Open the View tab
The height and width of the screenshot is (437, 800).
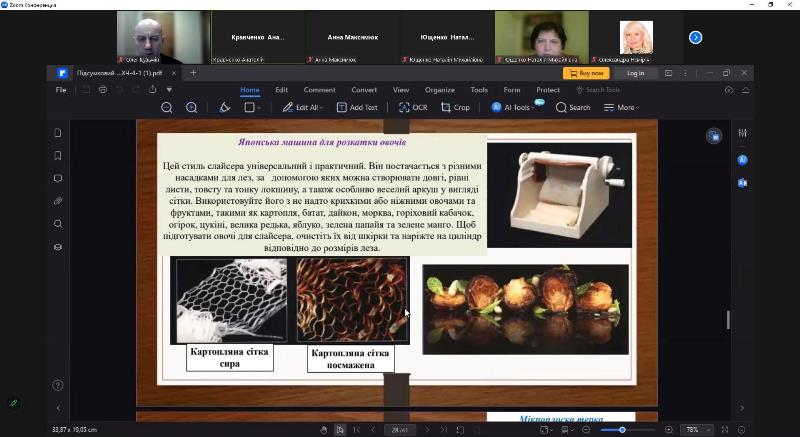401,90
